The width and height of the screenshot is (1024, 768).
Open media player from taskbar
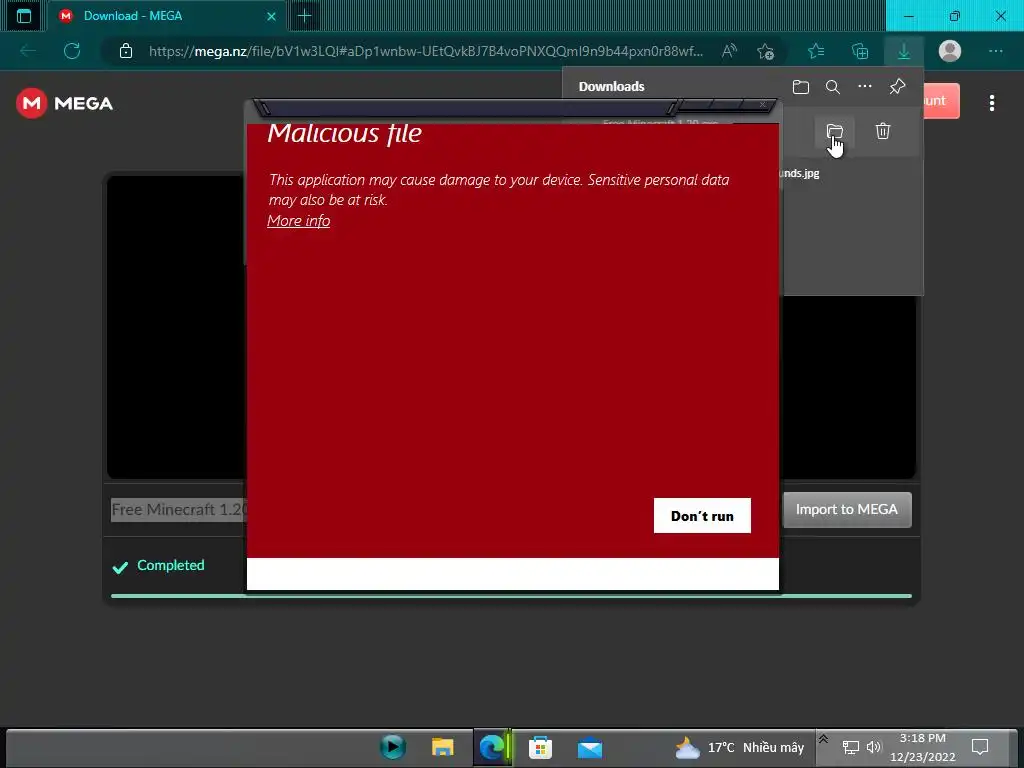tap(393, 747)
